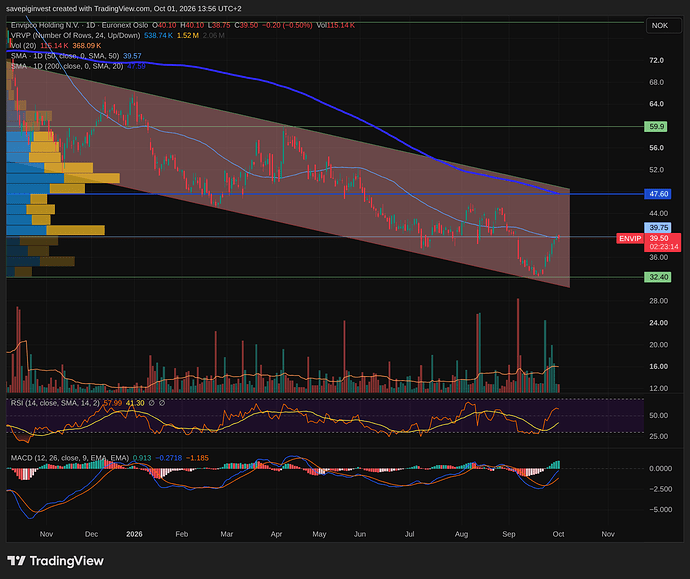This screenshot has width=690, height=579.
Task: Open the VRVP indicator legend
Action: coord(76,36)
